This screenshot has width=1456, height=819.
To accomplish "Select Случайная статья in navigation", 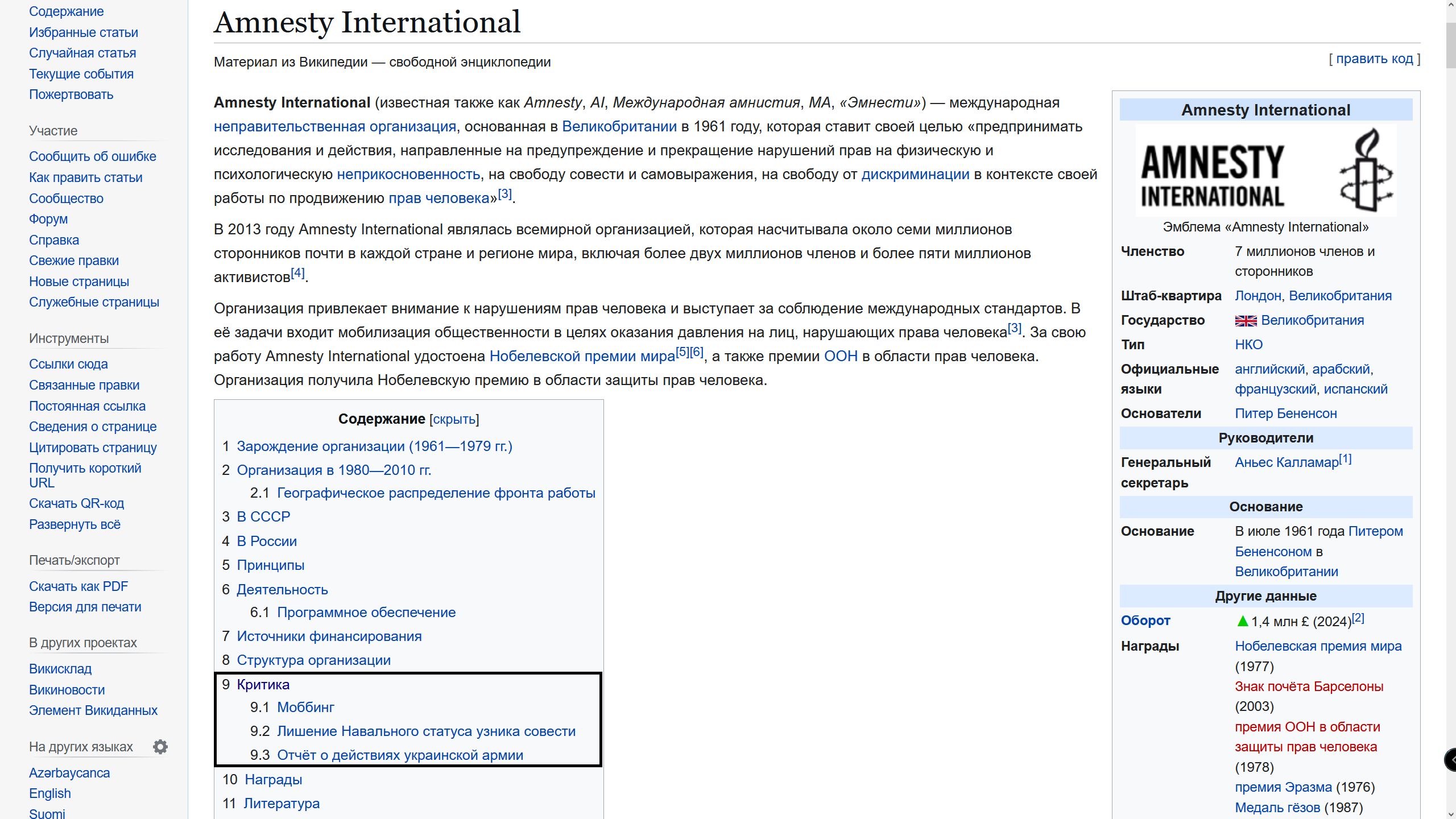I will [x=82, y=53].
